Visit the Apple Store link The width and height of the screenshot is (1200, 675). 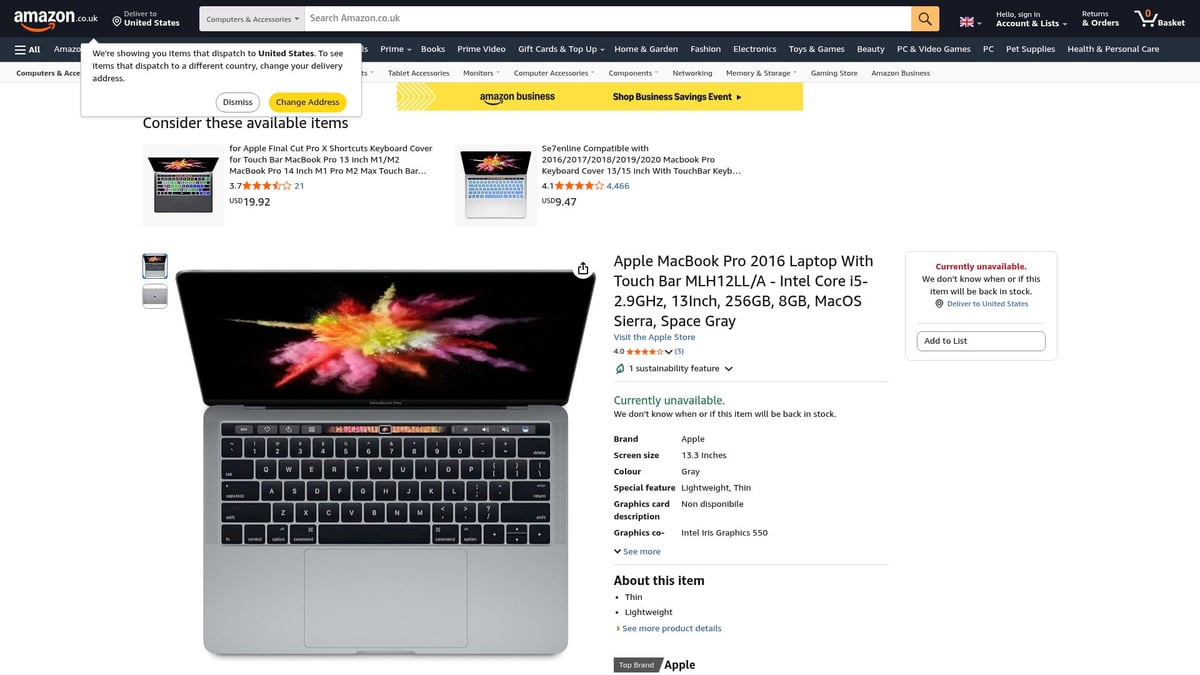[654, 337]
